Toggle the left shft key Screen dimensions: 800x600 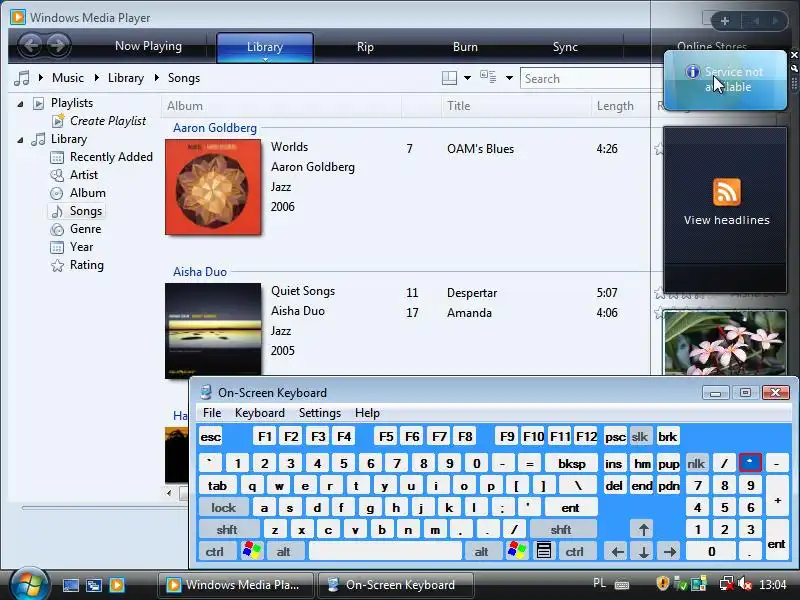pyautogui.click(x=227, y=530)
